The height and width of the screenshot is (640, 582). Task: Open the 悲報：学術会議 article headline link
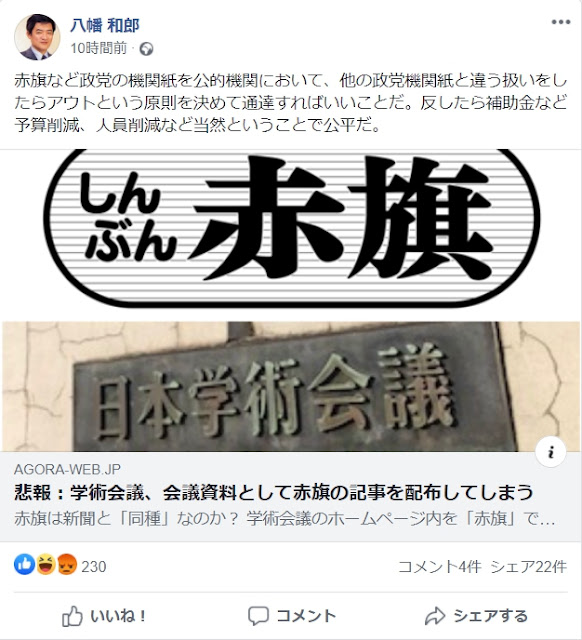[x=274, y=492]
